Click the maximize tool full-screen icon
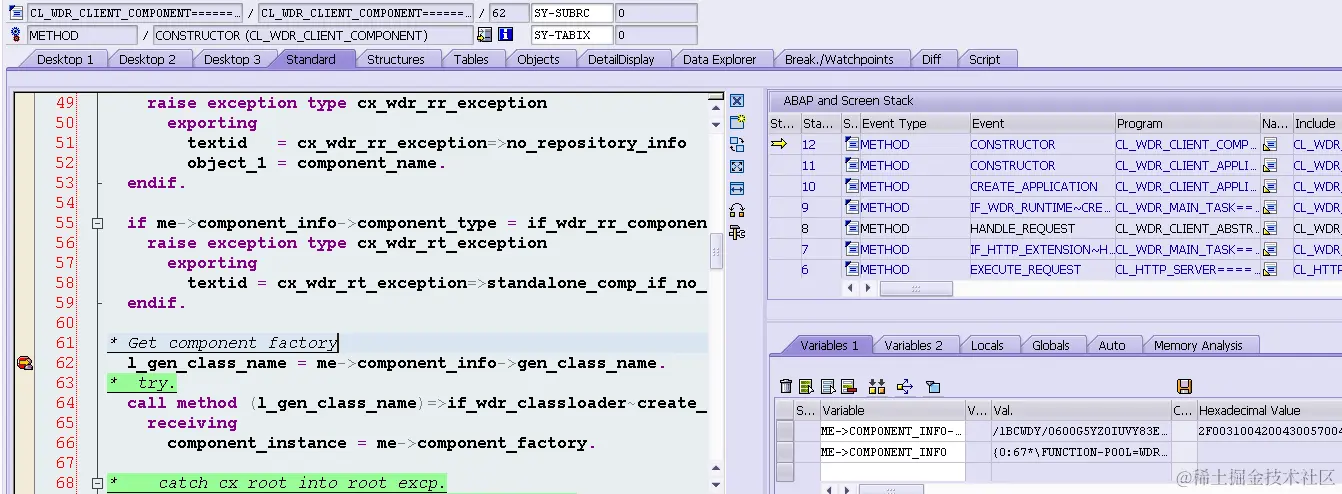The image size is (1342, 494). [737, 166]
